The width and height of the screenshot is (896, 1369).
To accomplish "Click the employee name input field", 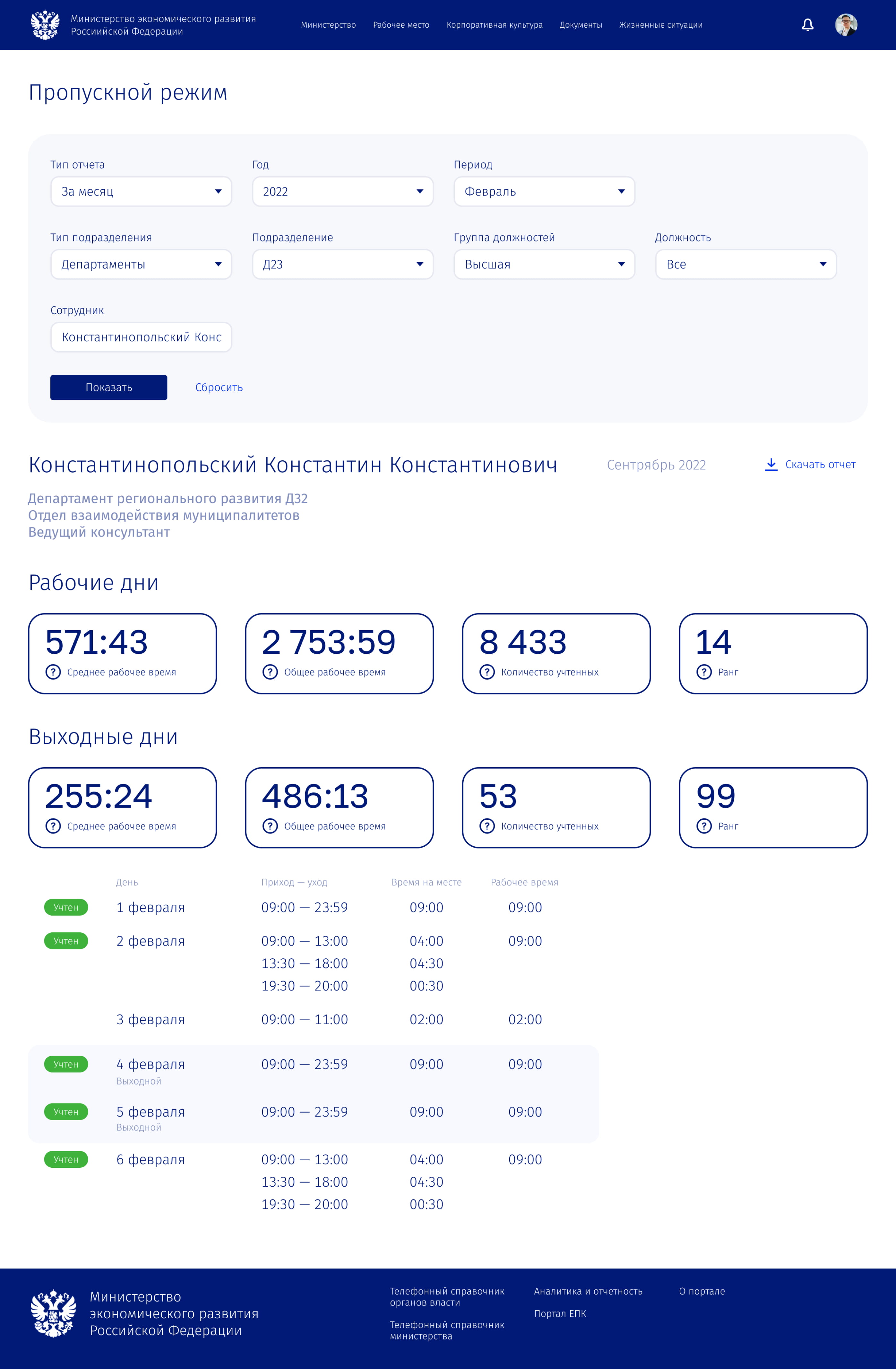I will pyautogui.click(x=141, y=337).
